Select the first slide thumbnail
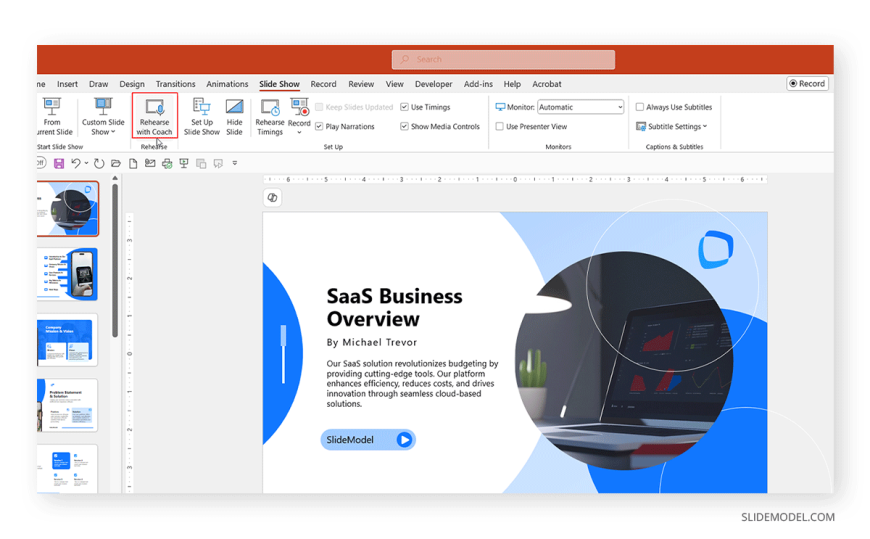 (x=68, y=209)
